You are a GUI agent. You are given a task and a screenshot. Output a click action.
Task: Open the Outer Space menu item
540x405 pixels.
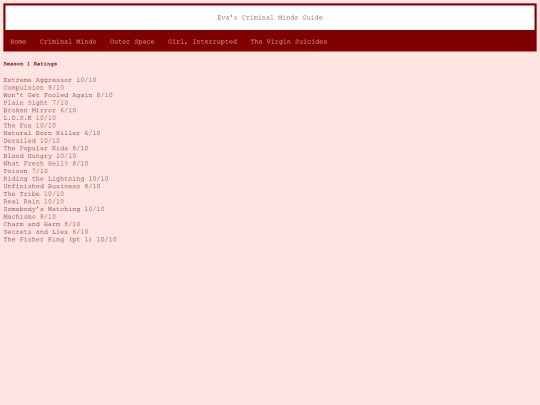[132, 42]
